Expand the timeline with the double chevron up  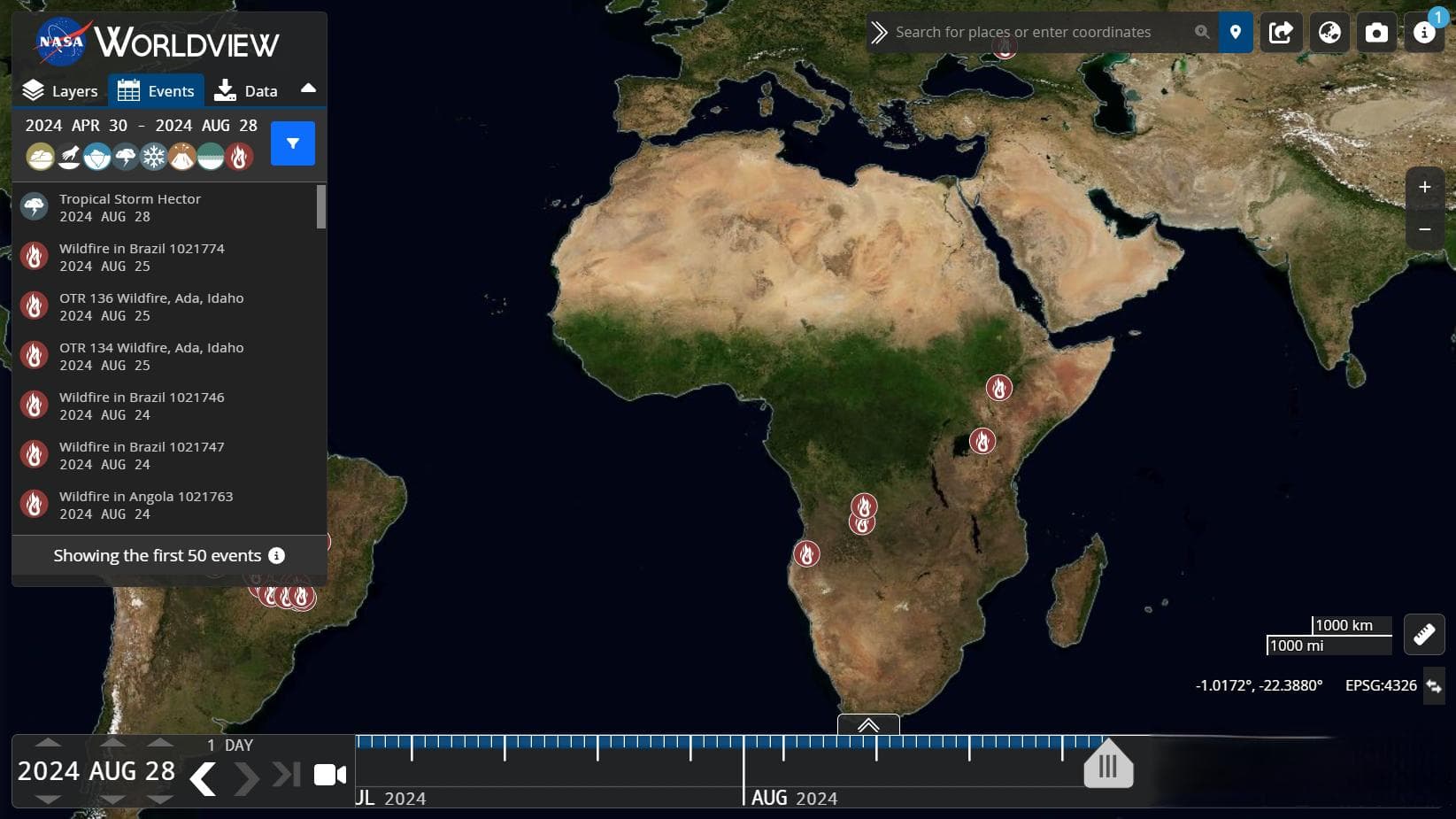(x=868, y=724)
